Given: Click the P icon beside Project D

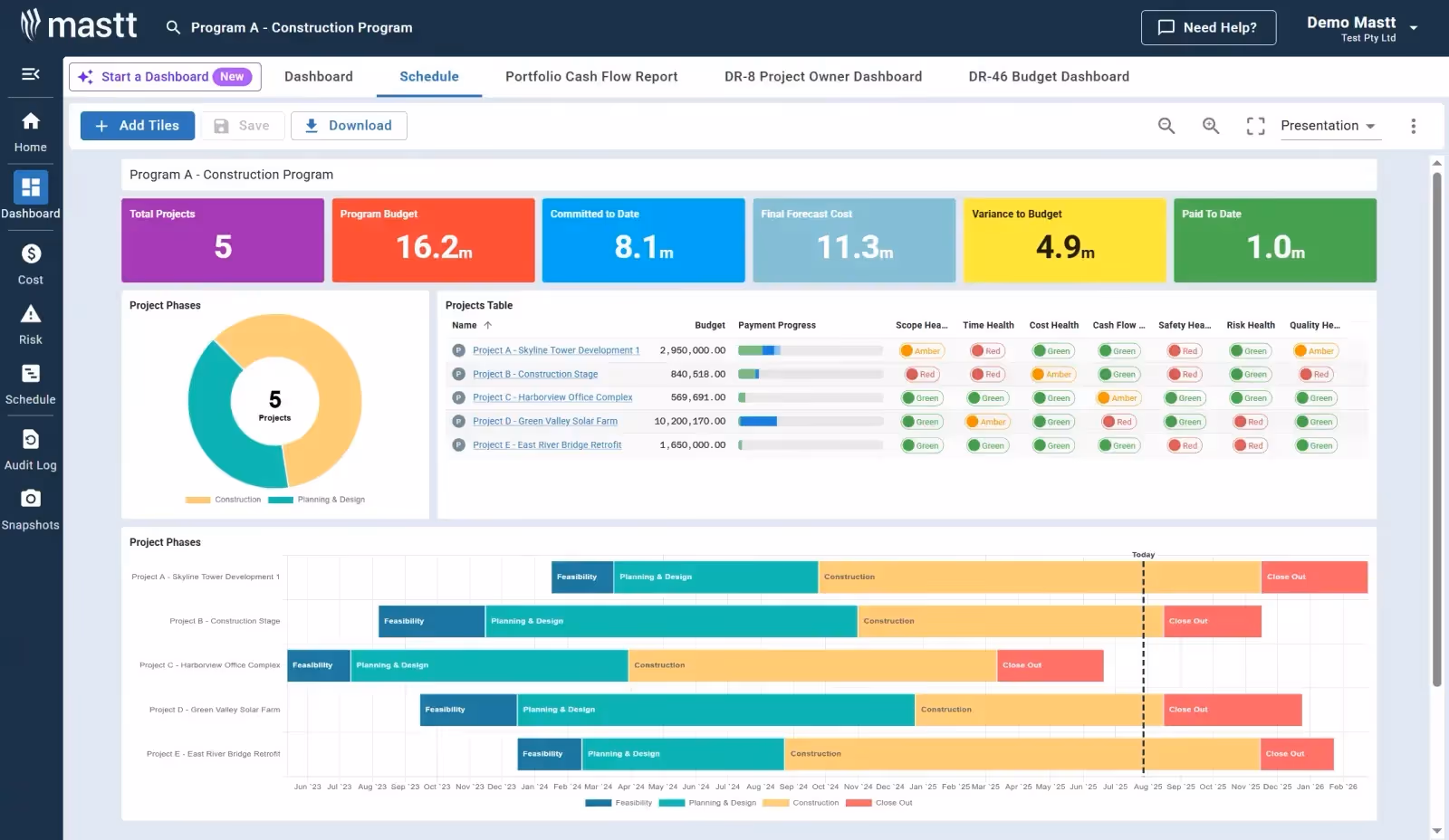Looking at the screenshot, I should pyautogui.click(x=458, y=422).
